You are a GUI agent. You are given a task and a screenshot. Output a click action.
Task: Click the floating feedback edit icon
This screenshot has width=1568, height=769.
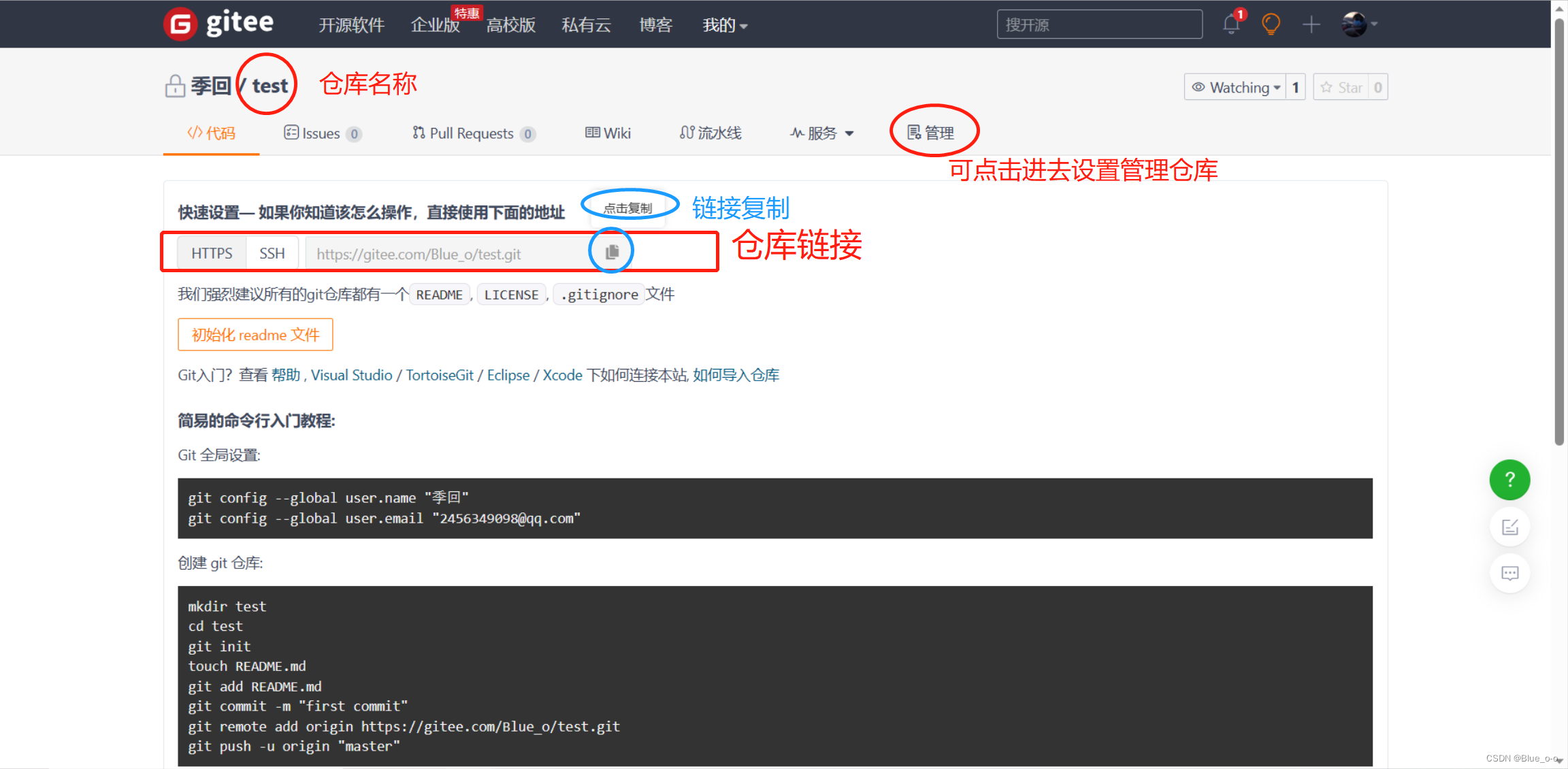1509,526
